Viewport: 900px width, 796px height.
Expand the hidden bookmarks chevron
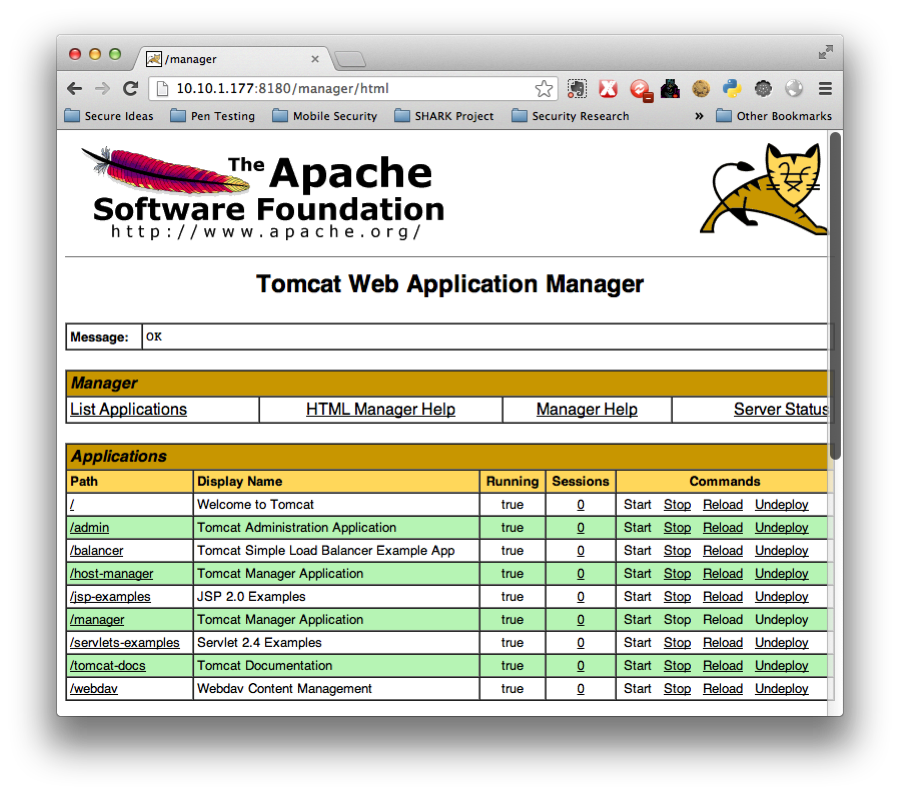coord(699,116)
